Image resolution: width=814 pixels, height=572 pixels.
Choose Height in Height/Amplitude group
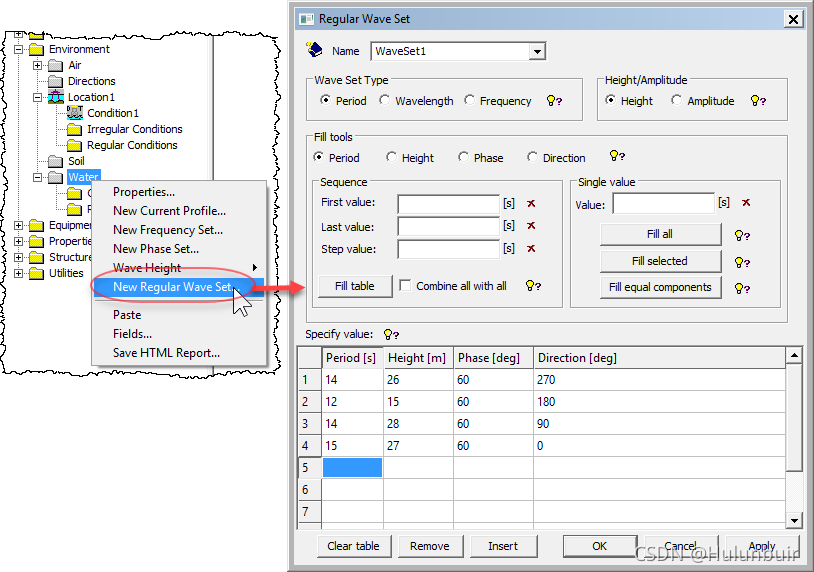pos(610,100)
